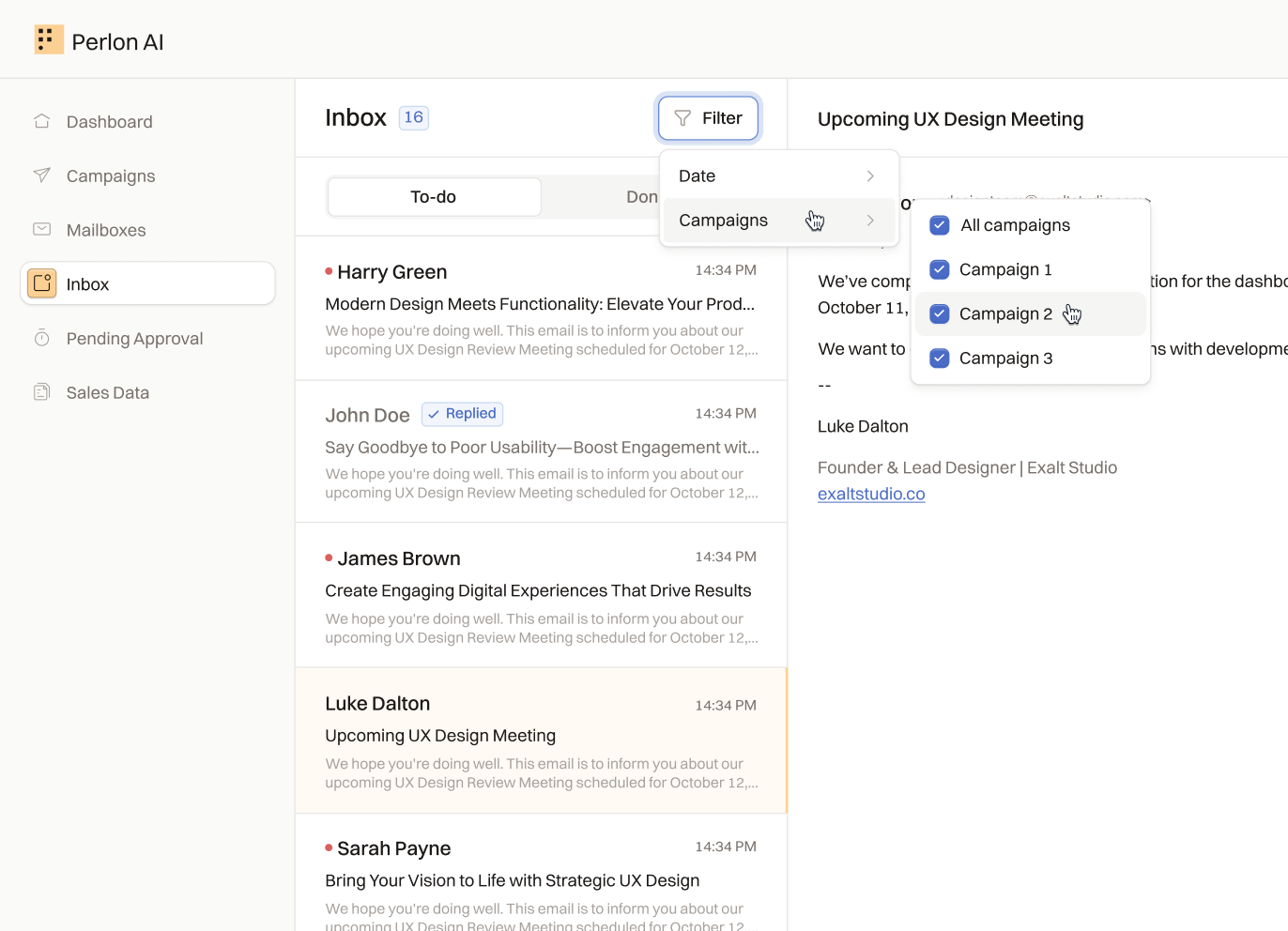This screenshot has width=1288, height=931.
Task: Expand the Campaigns filter submenu chevron
Action: [870, 221]
